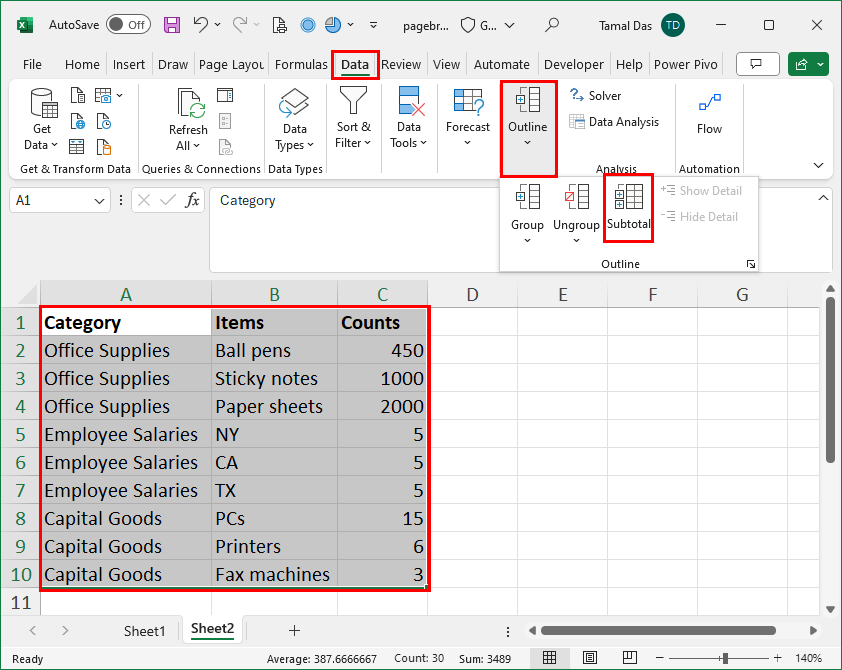Switch to Page Layout view icon
The height and width of the screenshot is (670, 842).
coord(590,658)
